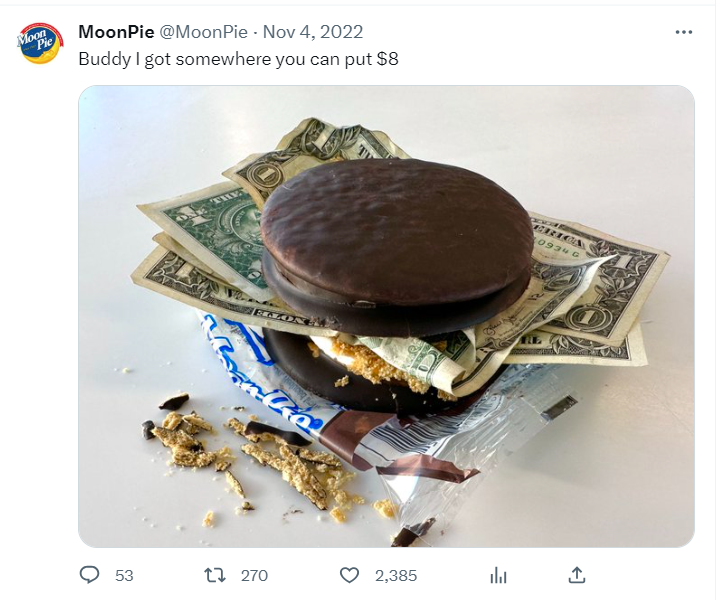
Task: Click the dollar bill at the photo's right
Action: [x=610, y=290]
